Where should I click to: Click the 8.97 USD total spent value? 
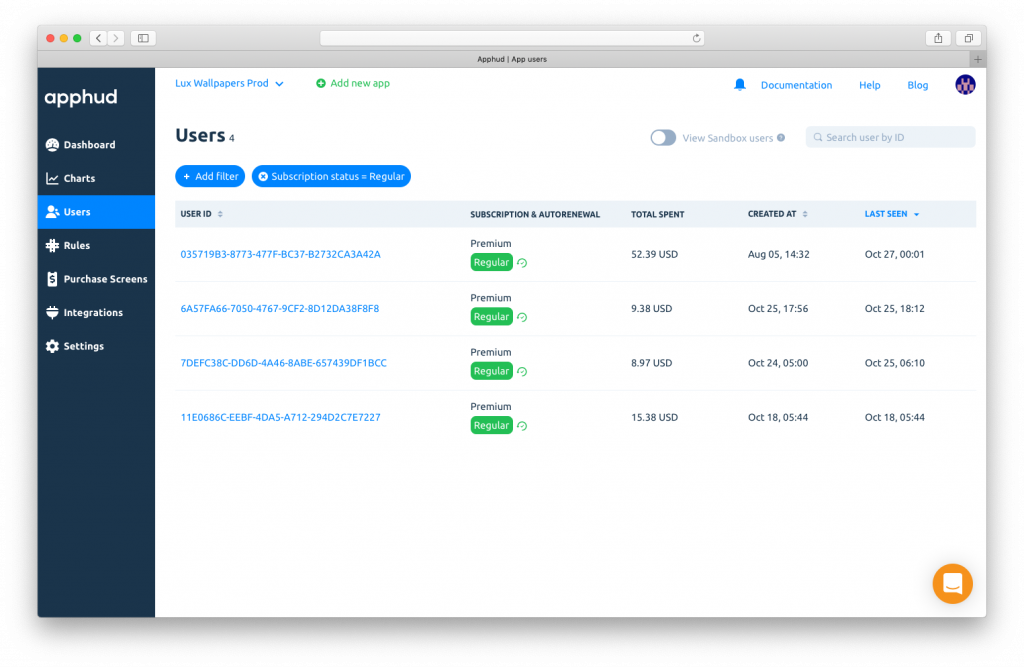(x=651, y=363)
